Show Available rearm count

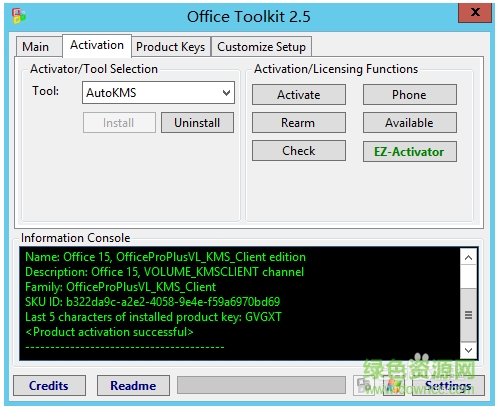coord(410,123)
